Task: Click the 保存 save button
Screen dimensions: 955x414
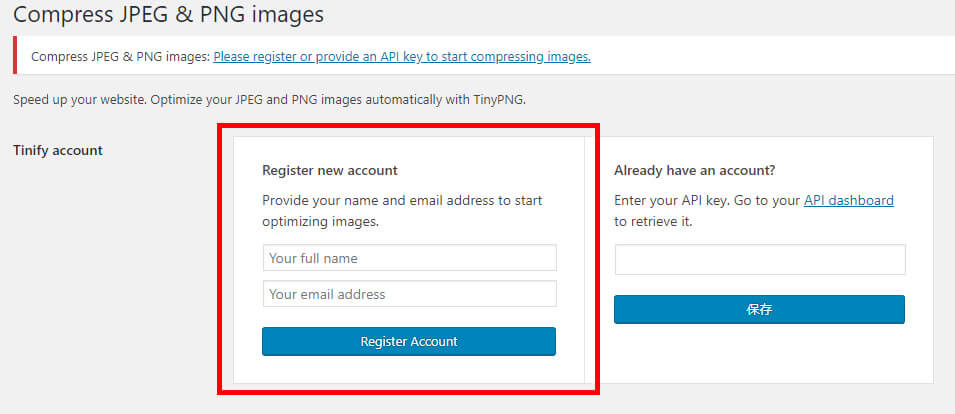Action: pos(759,309)
